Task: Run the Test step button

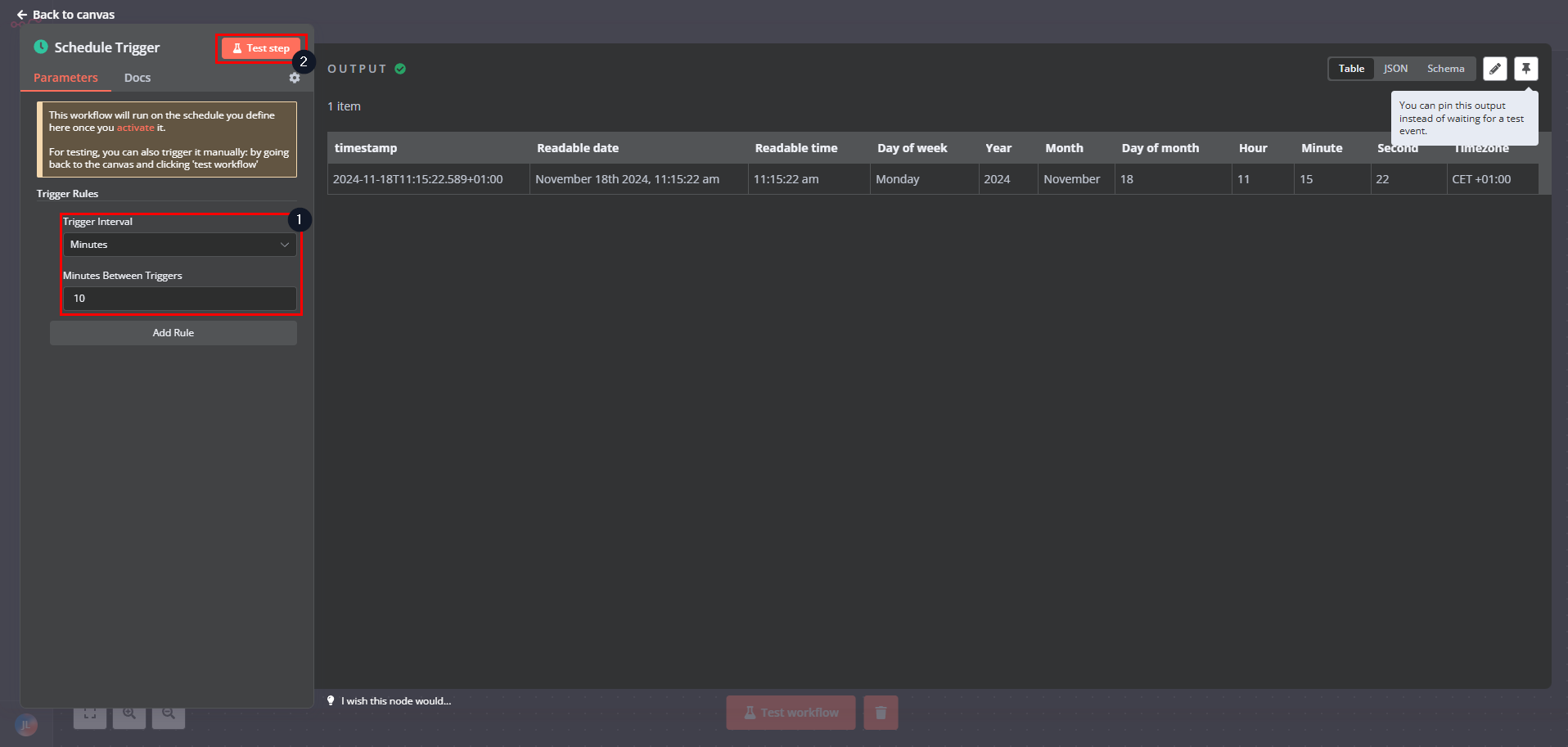Action: [x=261, y=48]
